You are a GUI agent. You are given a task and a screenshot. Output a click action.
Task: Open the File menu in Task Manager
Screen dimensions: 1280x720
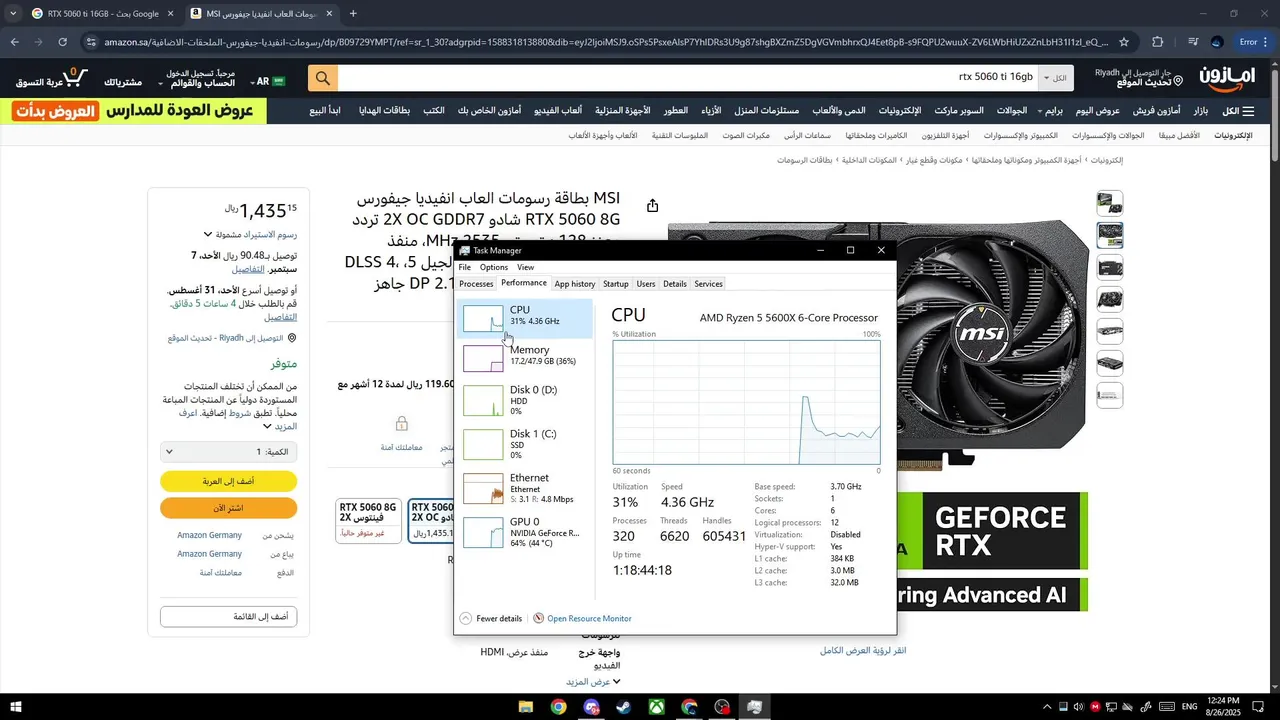coord(465,267)
